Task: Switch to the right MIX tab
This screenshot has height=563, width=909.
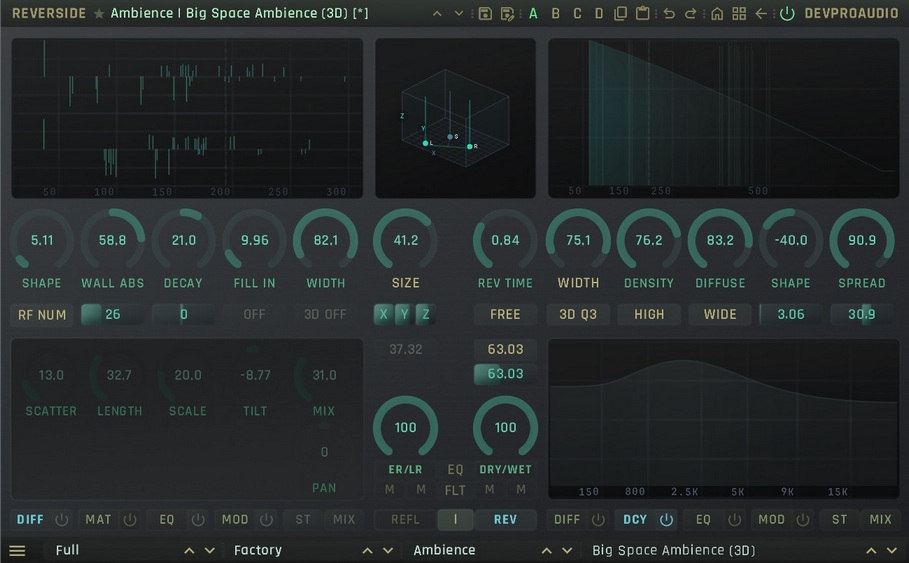Action: coord(880,520)
